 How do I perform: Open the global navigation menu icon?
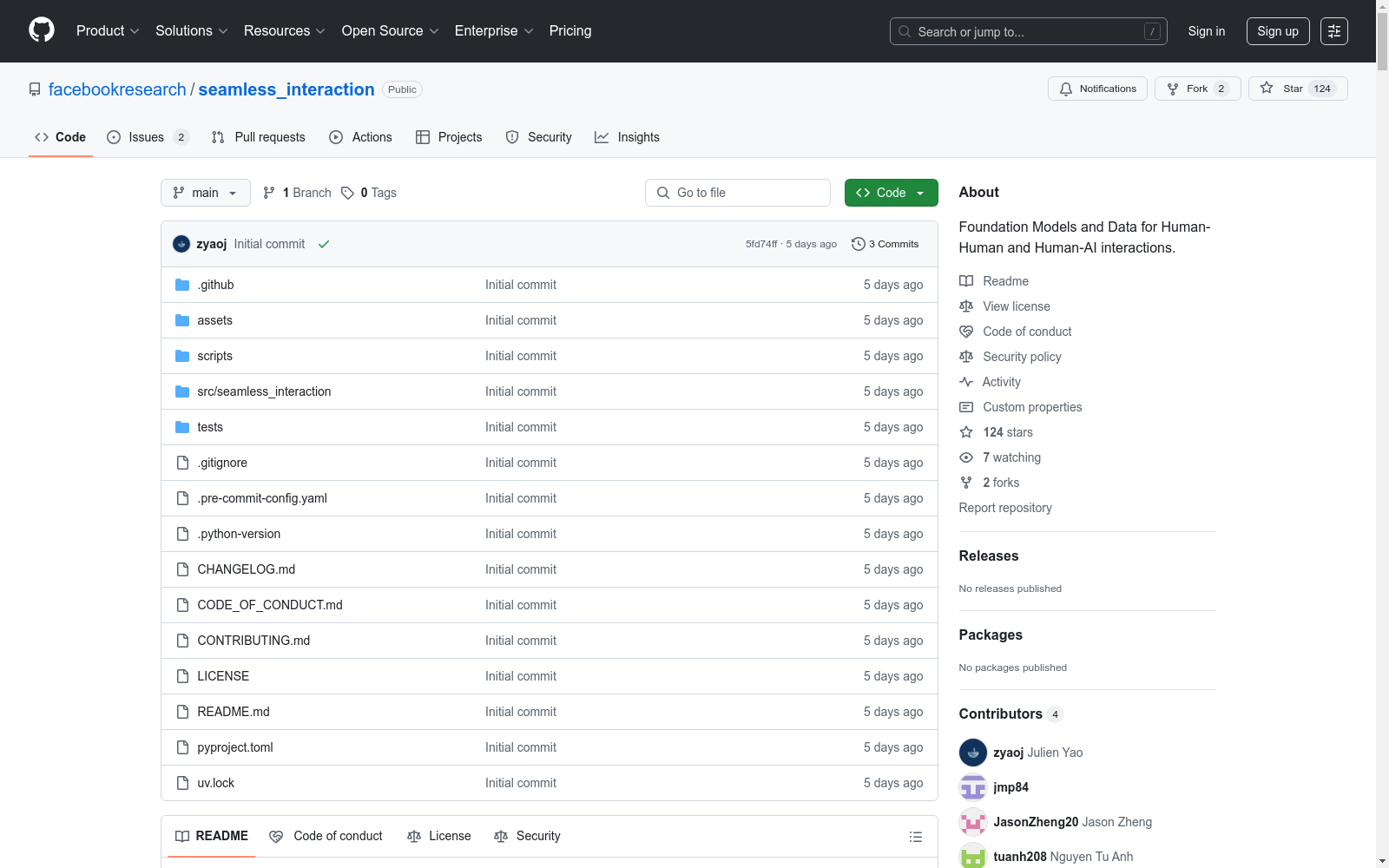1334,31
